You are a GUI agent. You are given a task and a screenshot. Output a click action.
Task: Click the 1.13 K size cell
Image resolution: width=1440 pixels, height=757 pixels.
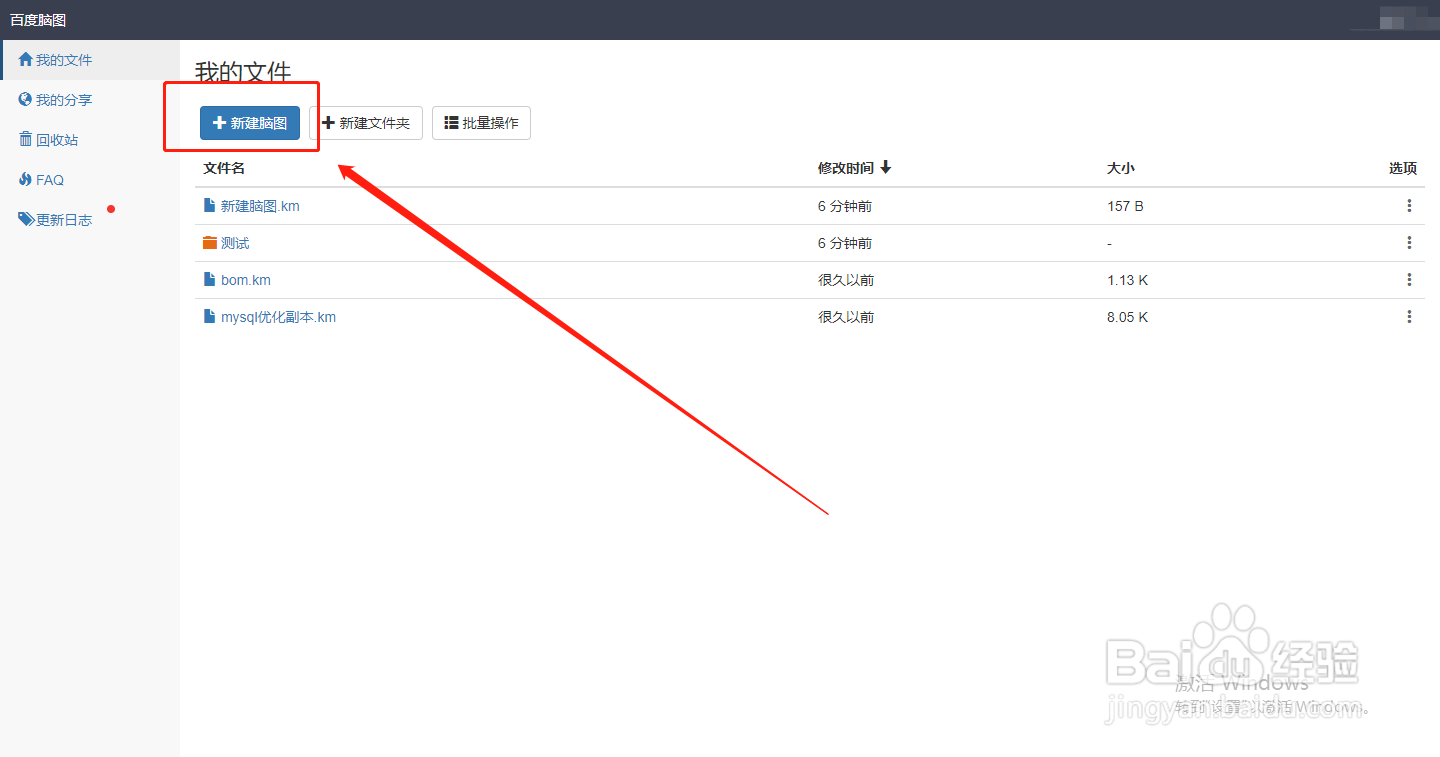click(x=1128, y=280)
